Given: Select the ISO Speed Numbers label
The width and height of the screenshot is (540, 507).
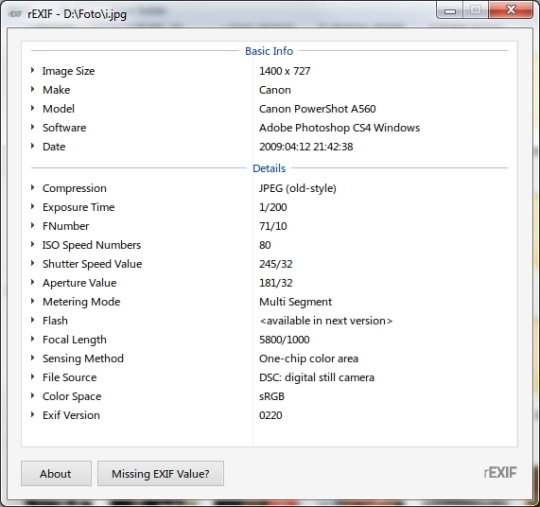Looking at the screenshot, I should click(91, 246).
